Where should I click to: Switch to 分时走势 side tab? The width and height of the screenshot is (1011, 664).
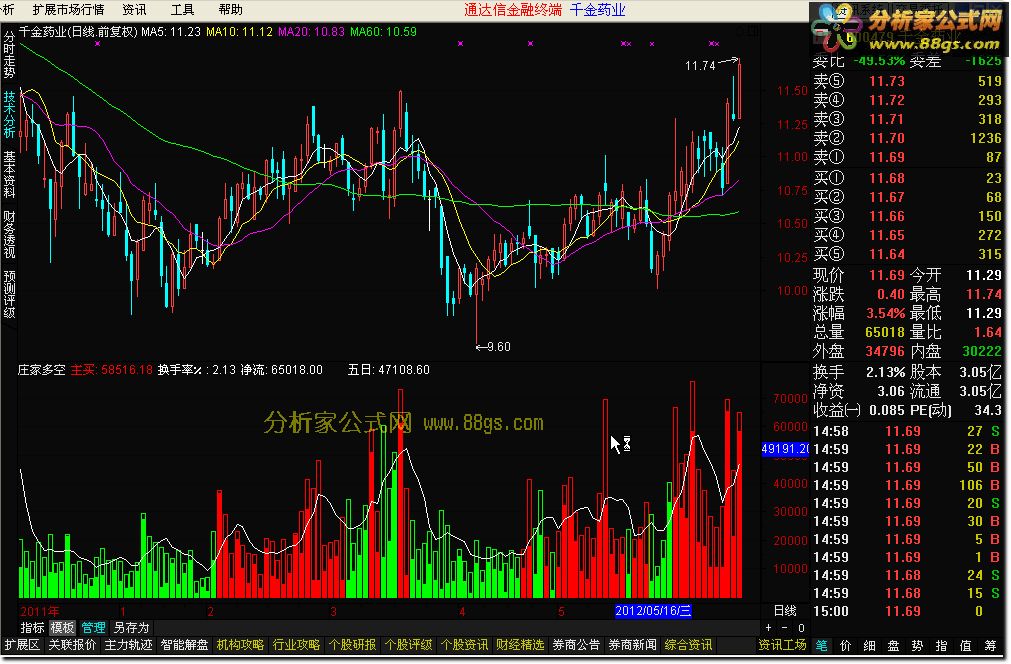9,55
